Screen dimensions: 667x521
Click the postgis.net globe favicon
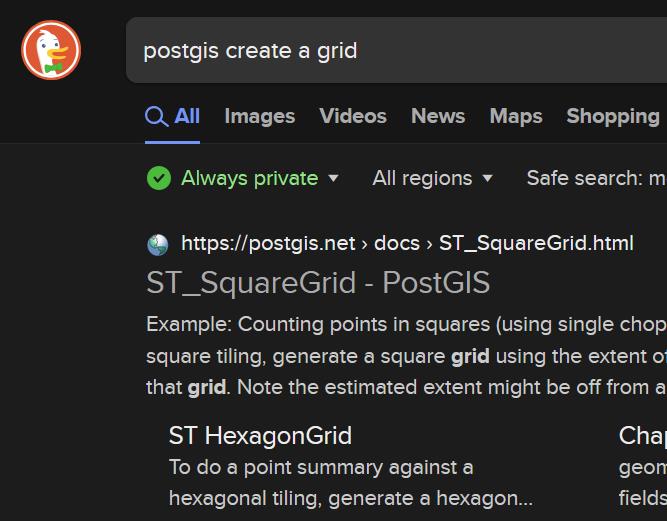click(158, 244)
